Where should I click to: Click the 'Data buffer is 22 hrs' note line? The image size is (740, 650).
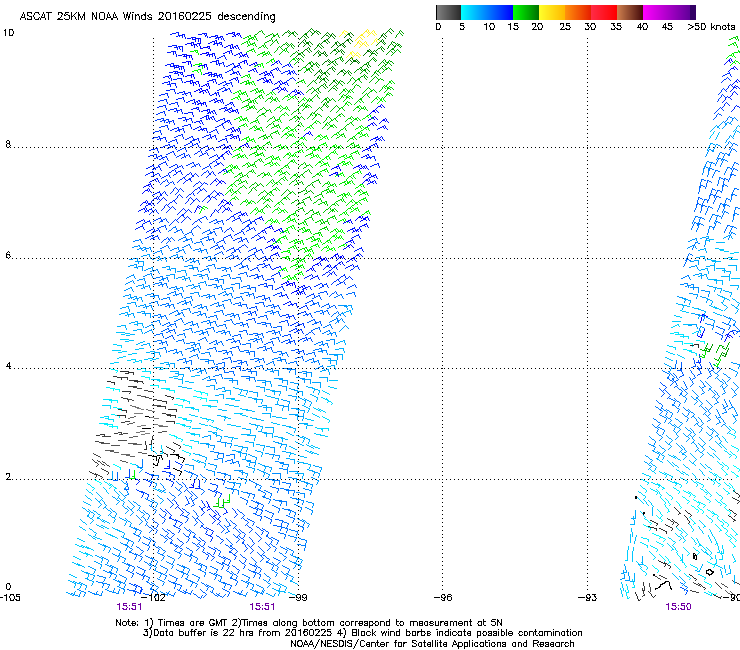(x=362, y=633)
